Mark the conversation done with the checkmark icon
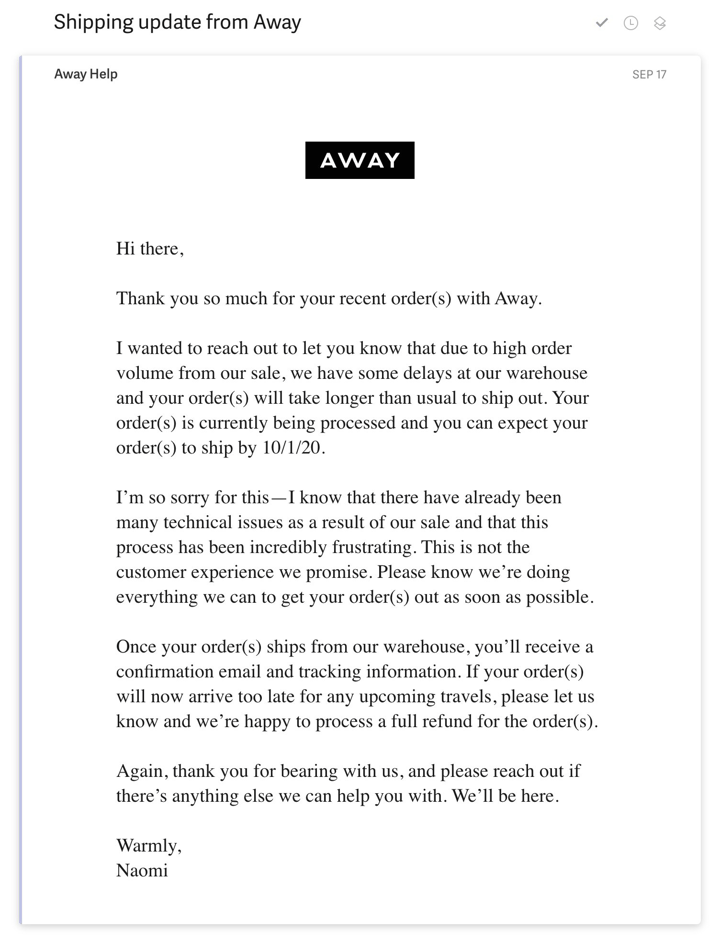 pos(602,22)
